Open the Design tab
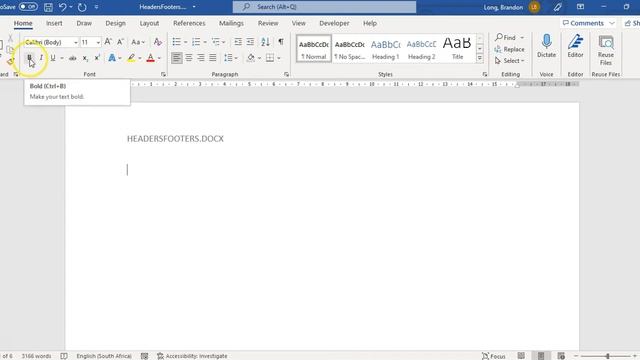Viewport: 640px width, 360px height. click(x=116, y=23)
